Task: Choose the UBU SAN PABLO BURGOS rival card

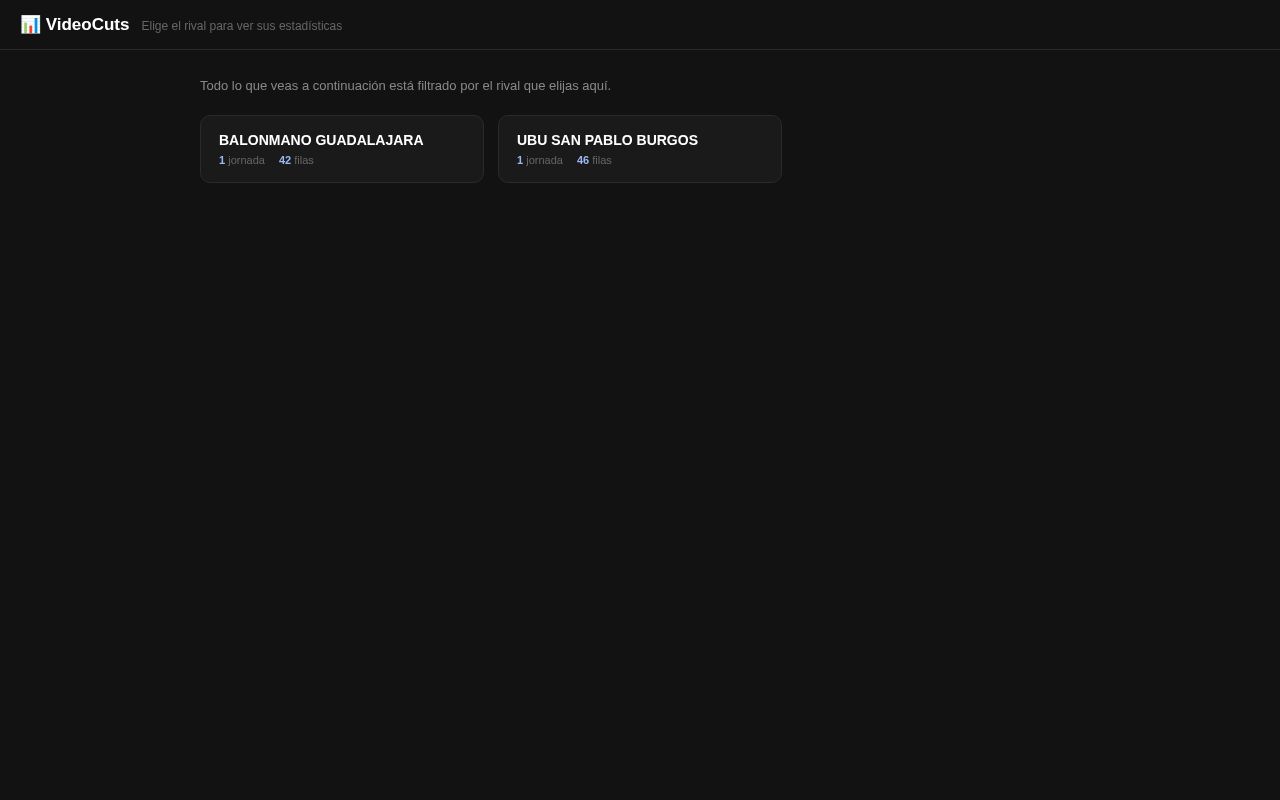Action: (640, 149)
